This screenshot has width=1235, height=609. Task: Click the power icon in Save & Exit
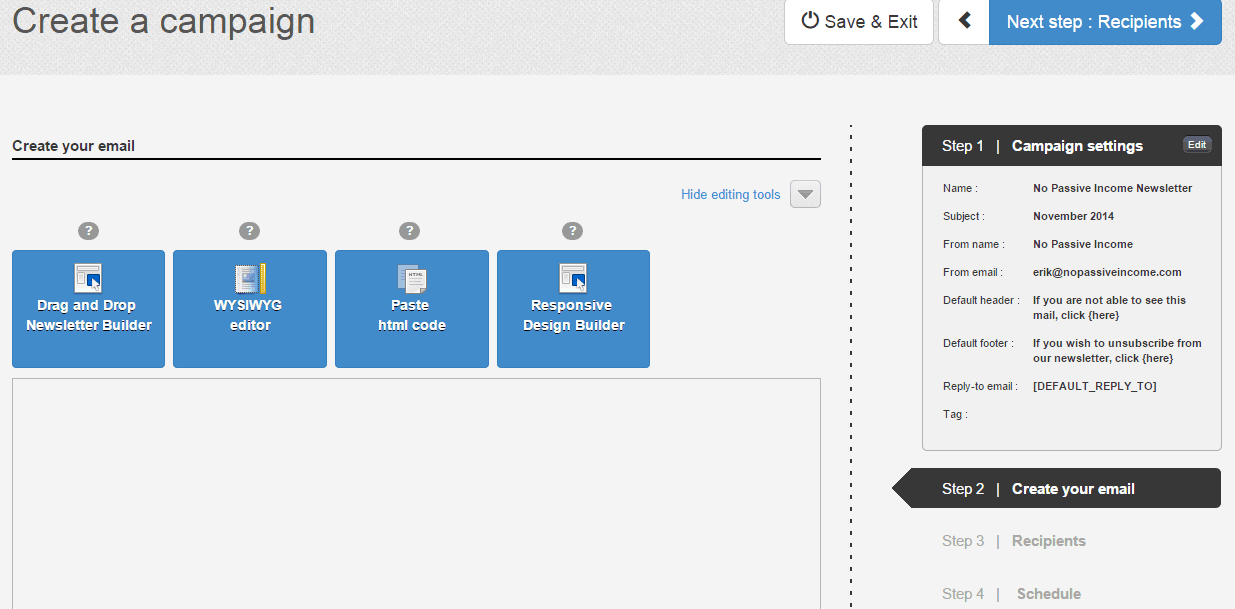[x=810, y=21]
